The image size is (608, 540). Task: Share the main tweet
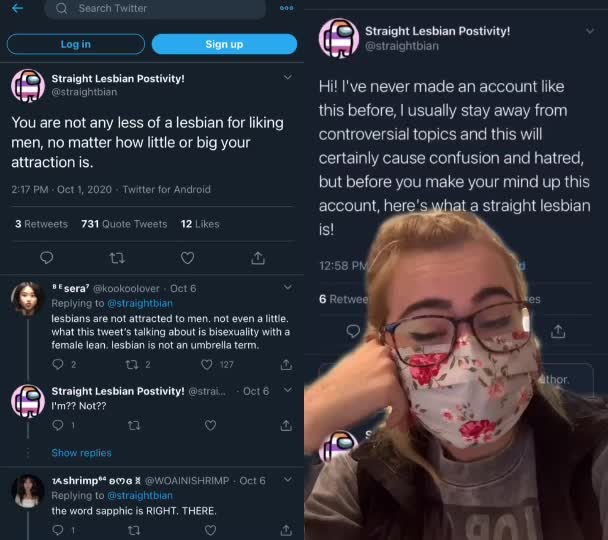click(258, 258)
